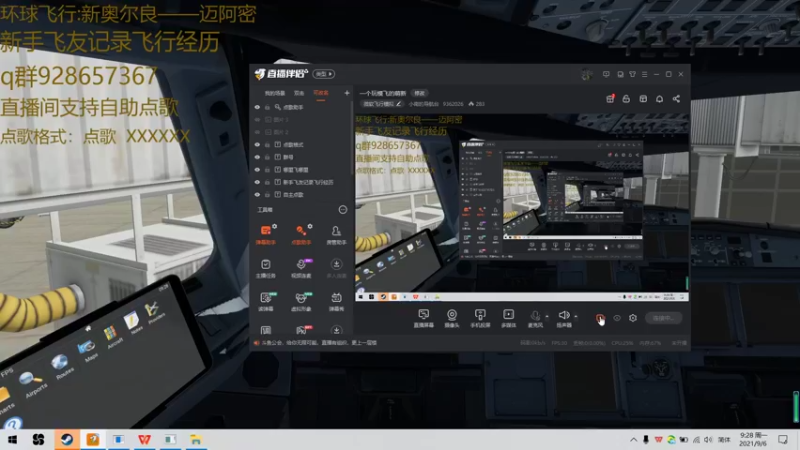Switch to the 我的场景 tab

coord(274,93)
